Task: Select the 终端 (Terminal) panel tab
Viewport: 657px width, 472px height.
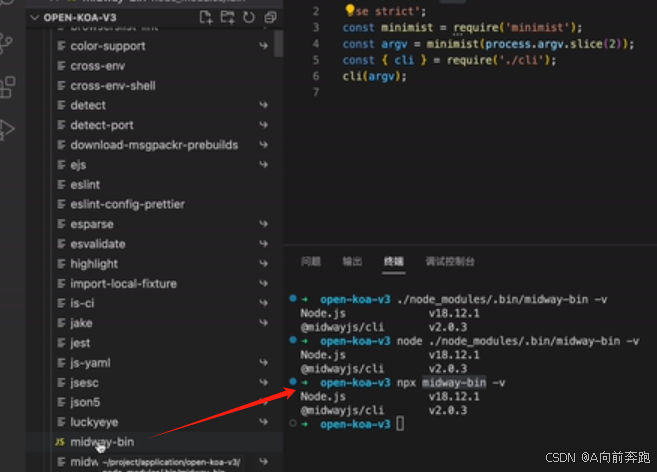Action: click(x=393, y=262)
